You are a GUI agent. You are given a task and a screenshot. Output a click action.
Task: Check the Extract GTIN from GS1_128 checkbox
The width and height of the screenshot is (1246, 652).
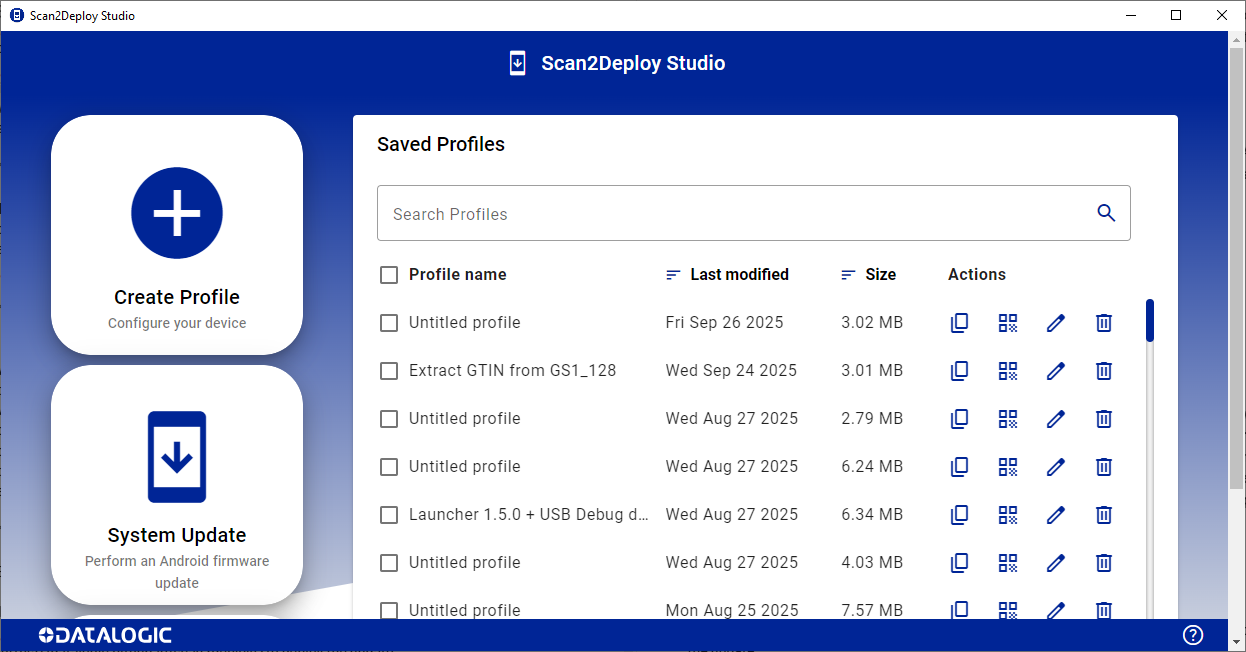click(389, 371)
